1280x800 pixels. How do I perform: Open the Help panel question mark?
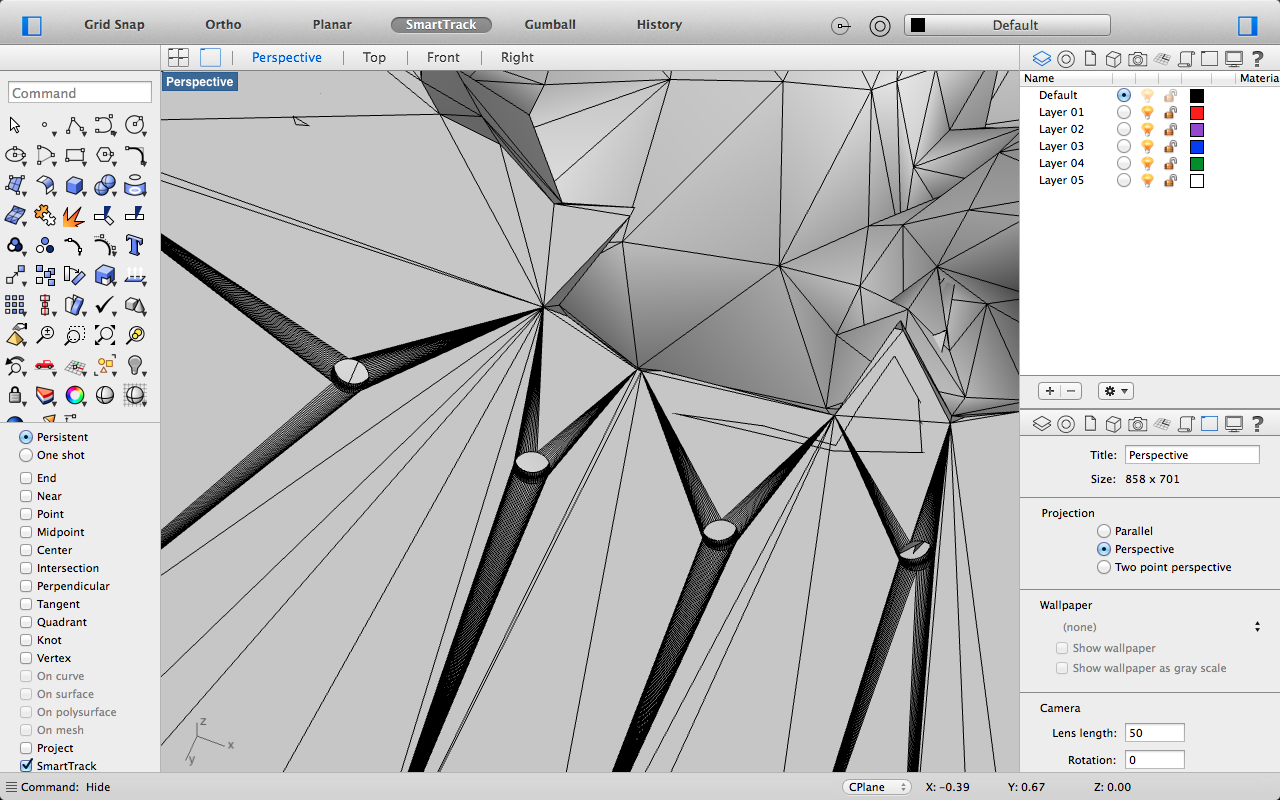tap(1257, 58)
